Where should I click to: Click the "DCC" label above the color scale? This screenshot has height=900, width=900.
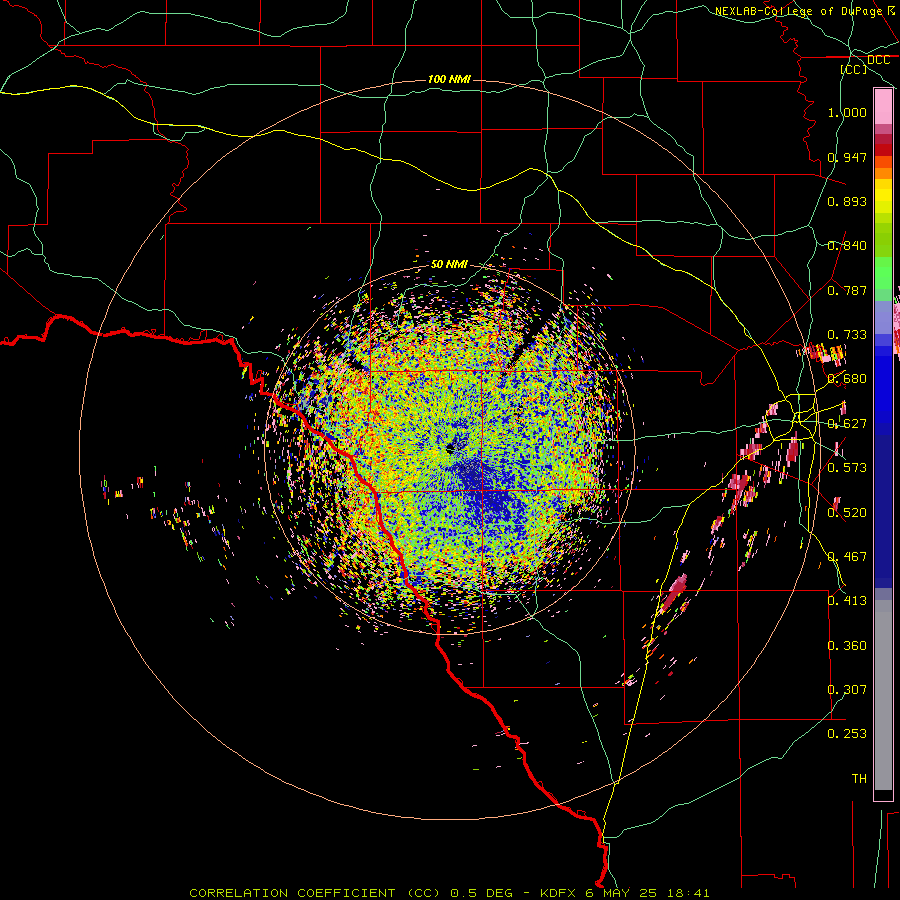(x=878, y=60)
